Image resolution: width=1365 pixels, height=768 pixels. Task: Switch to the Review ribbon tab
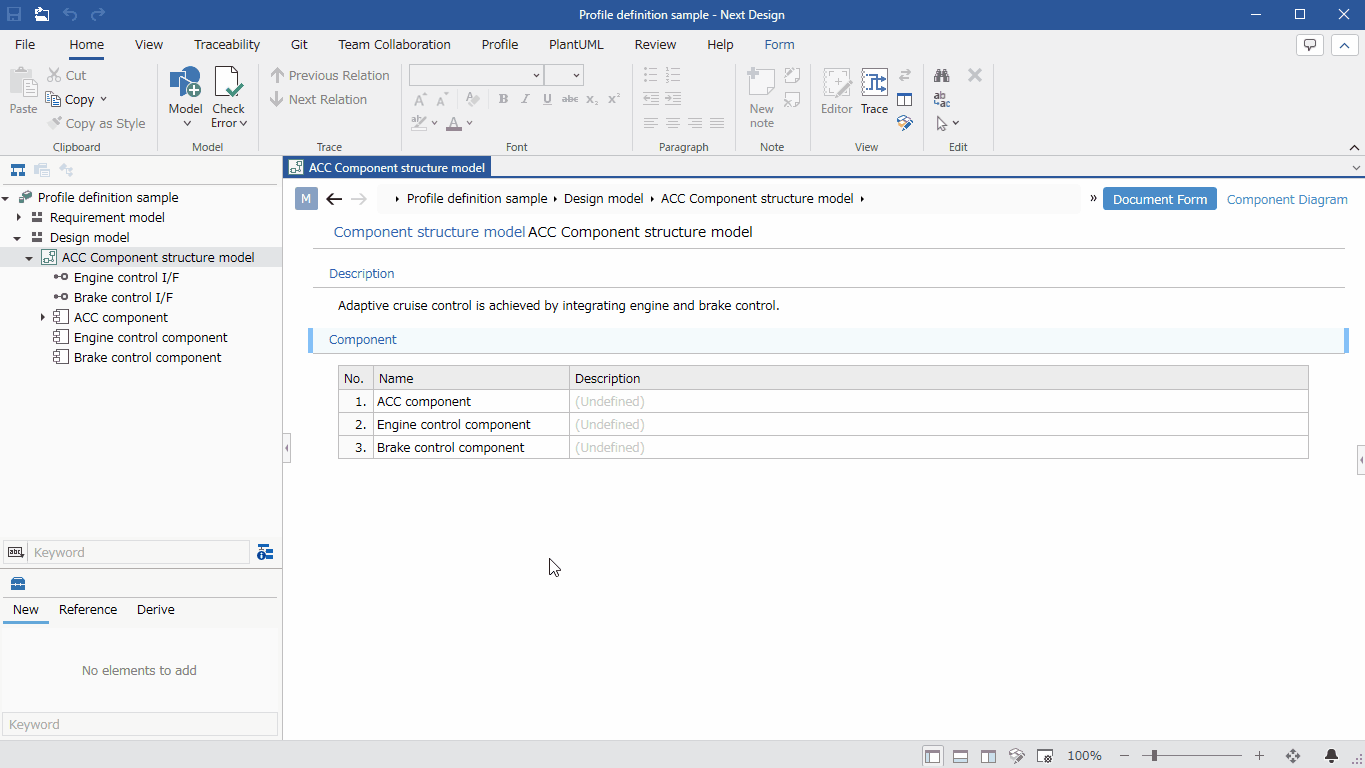655,44
